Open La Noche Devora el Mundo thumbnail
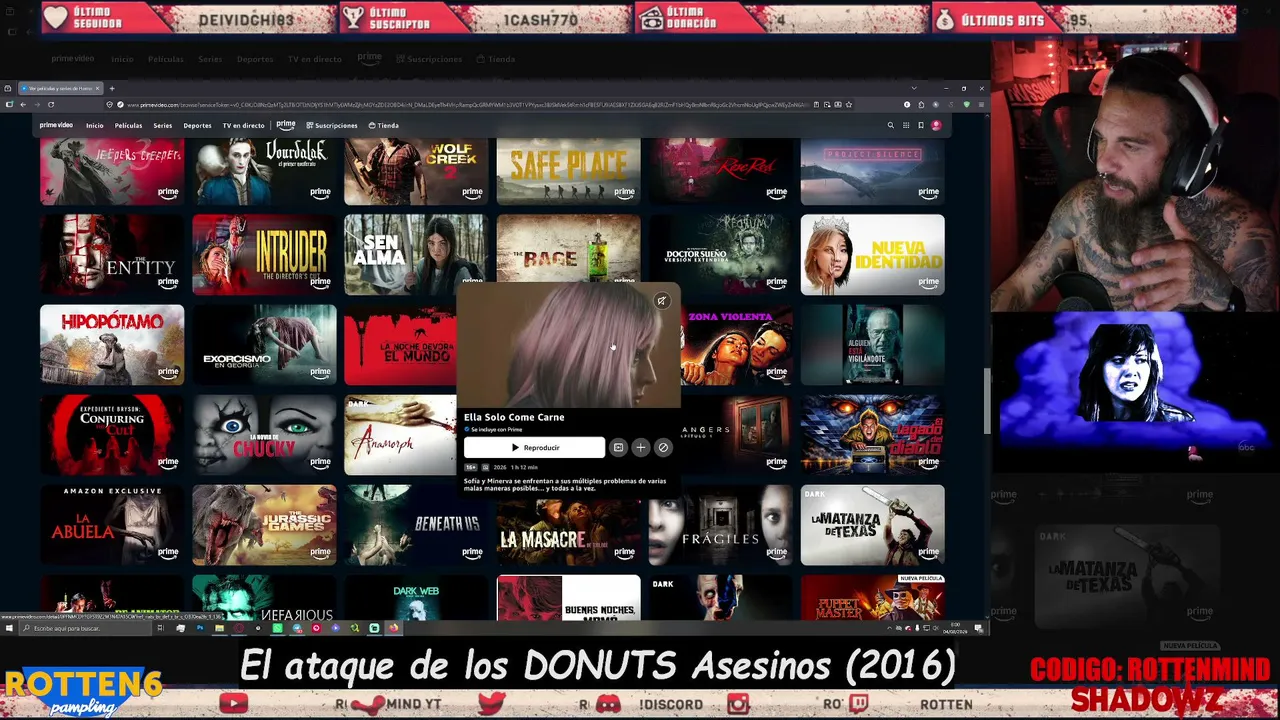The image size is (1280, 720). pyautogui.click(x=400, y=345)
